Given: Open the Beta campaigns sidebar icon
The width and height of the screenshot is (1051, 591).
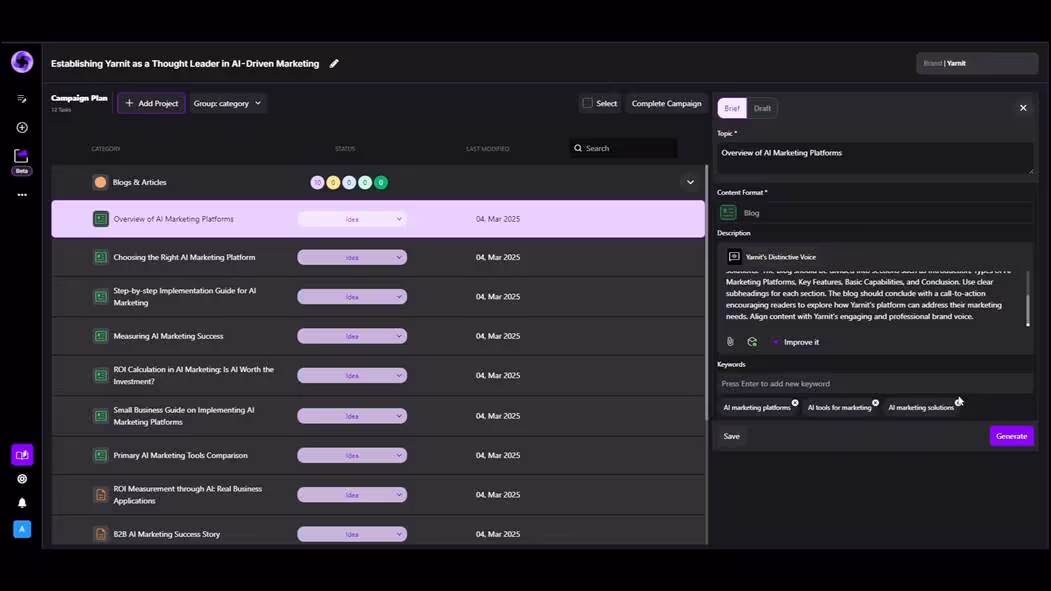Looking at the screenshot, I should (x=21, y=161).
